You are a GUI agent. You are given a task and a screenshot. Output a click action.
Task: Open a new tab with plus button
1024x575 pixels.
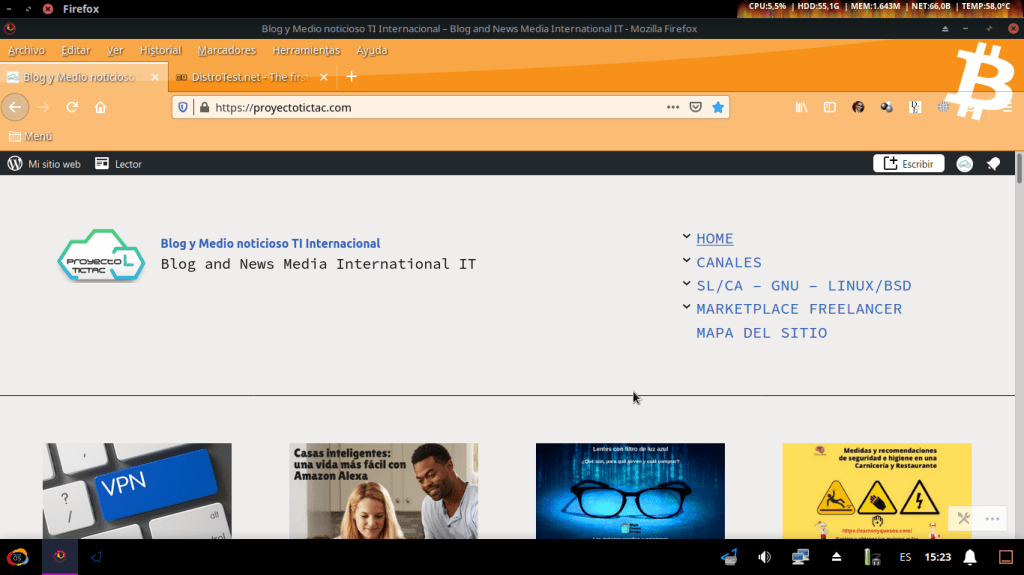(351, 77)
